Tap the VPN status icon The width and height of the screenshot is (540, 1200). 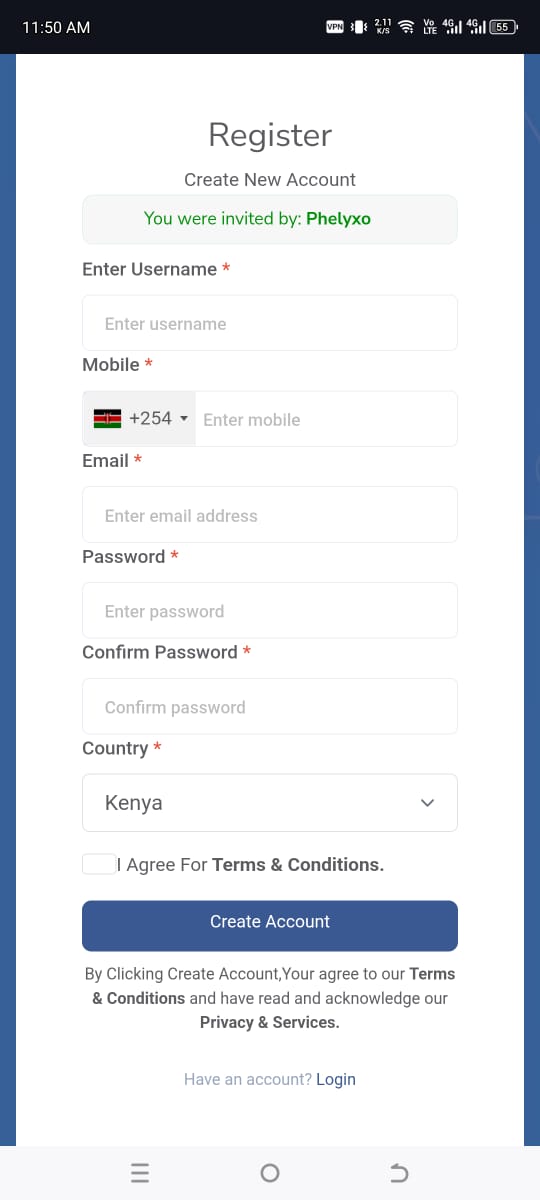pyautogui.click(x=335, y=27)
